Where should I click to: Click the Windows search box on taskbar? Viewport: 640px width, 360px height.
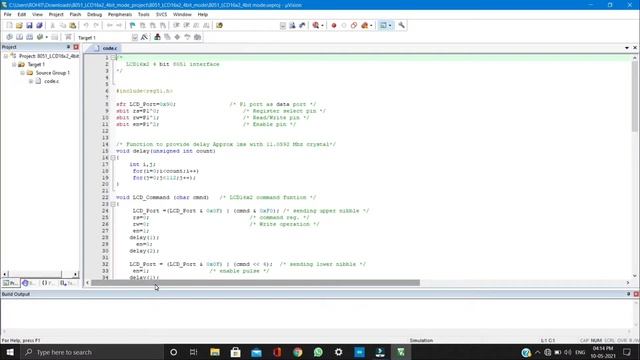pyautogui.click(x=91, y=352)
